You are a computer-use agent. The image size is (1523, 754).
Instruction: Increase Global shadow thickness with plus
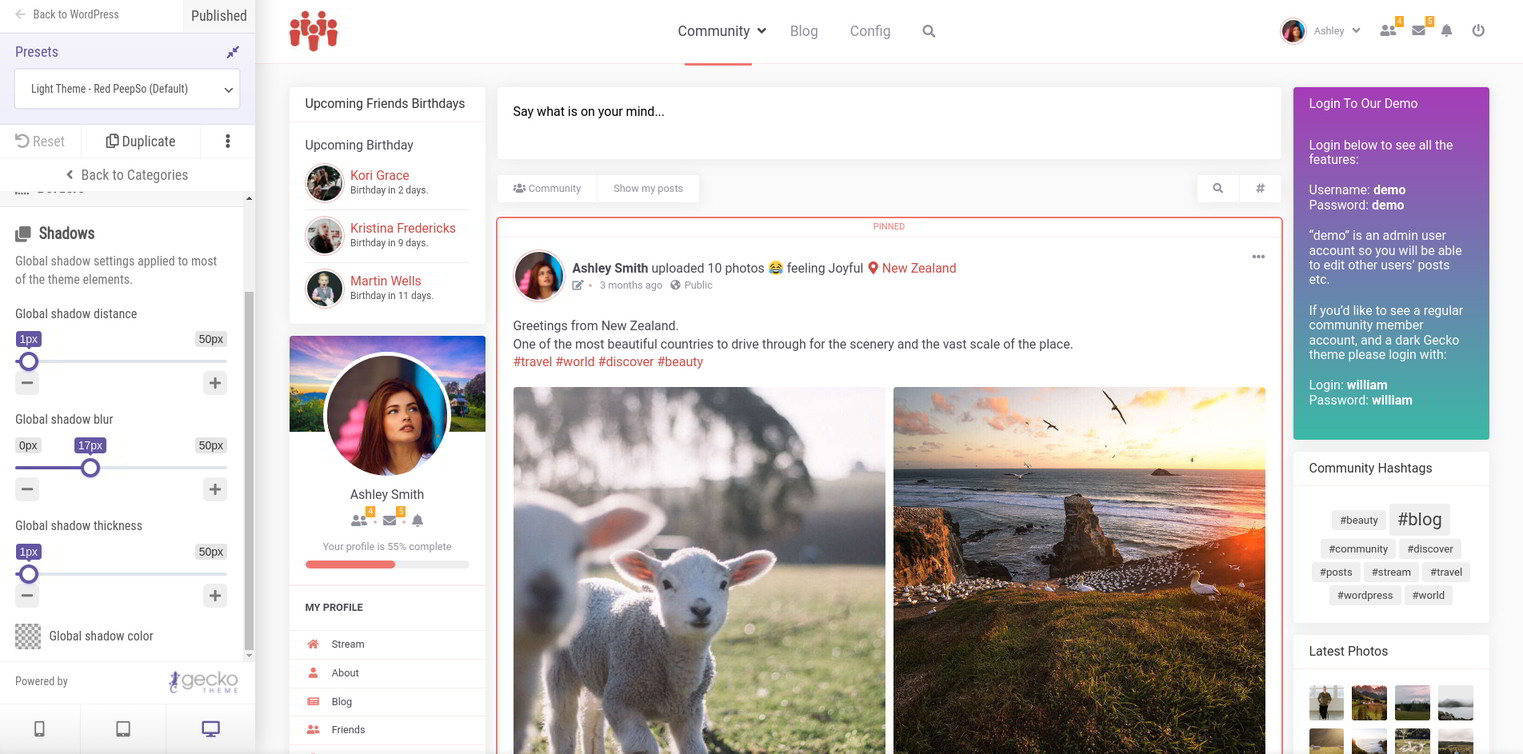(x=214, y=595)
